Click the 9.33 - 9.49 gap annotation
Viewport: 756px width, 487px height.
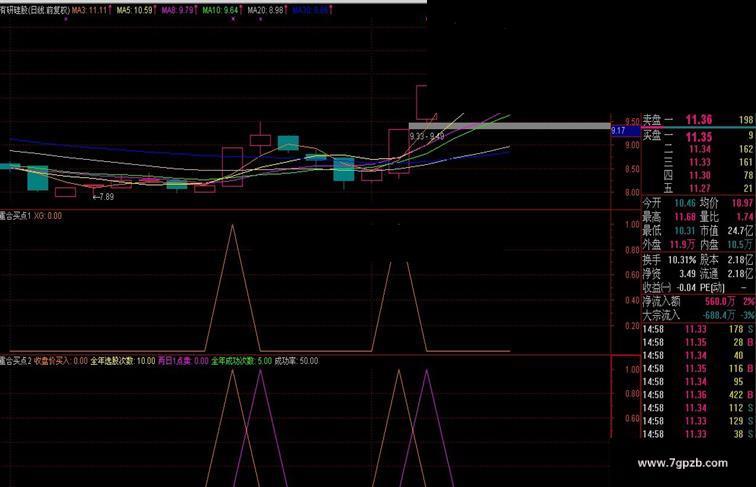pos(427,136)
